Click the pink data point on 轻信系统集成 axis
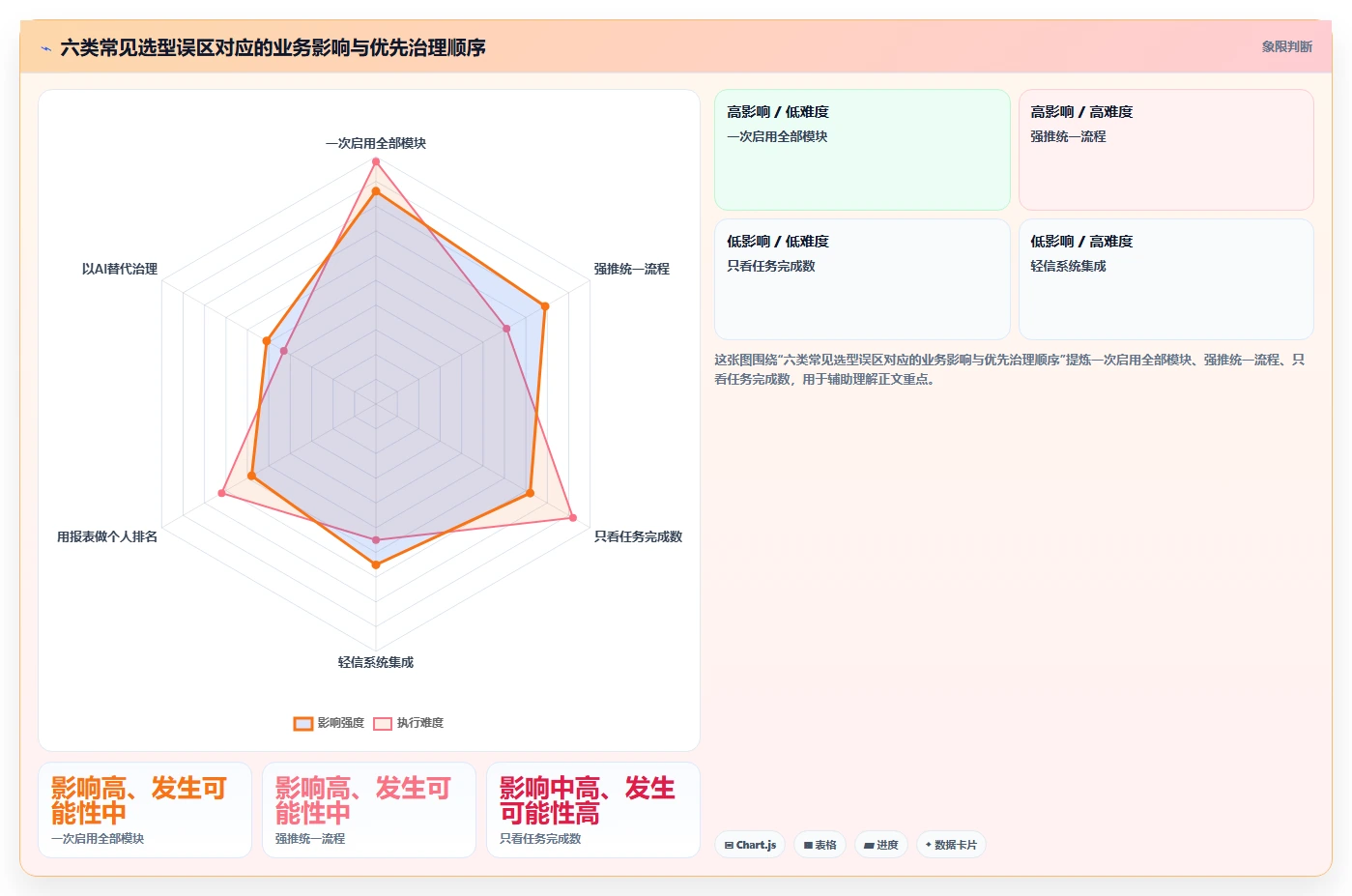Screen dimensions: 1352x896 pyautogui.click(x=376, y=540)
